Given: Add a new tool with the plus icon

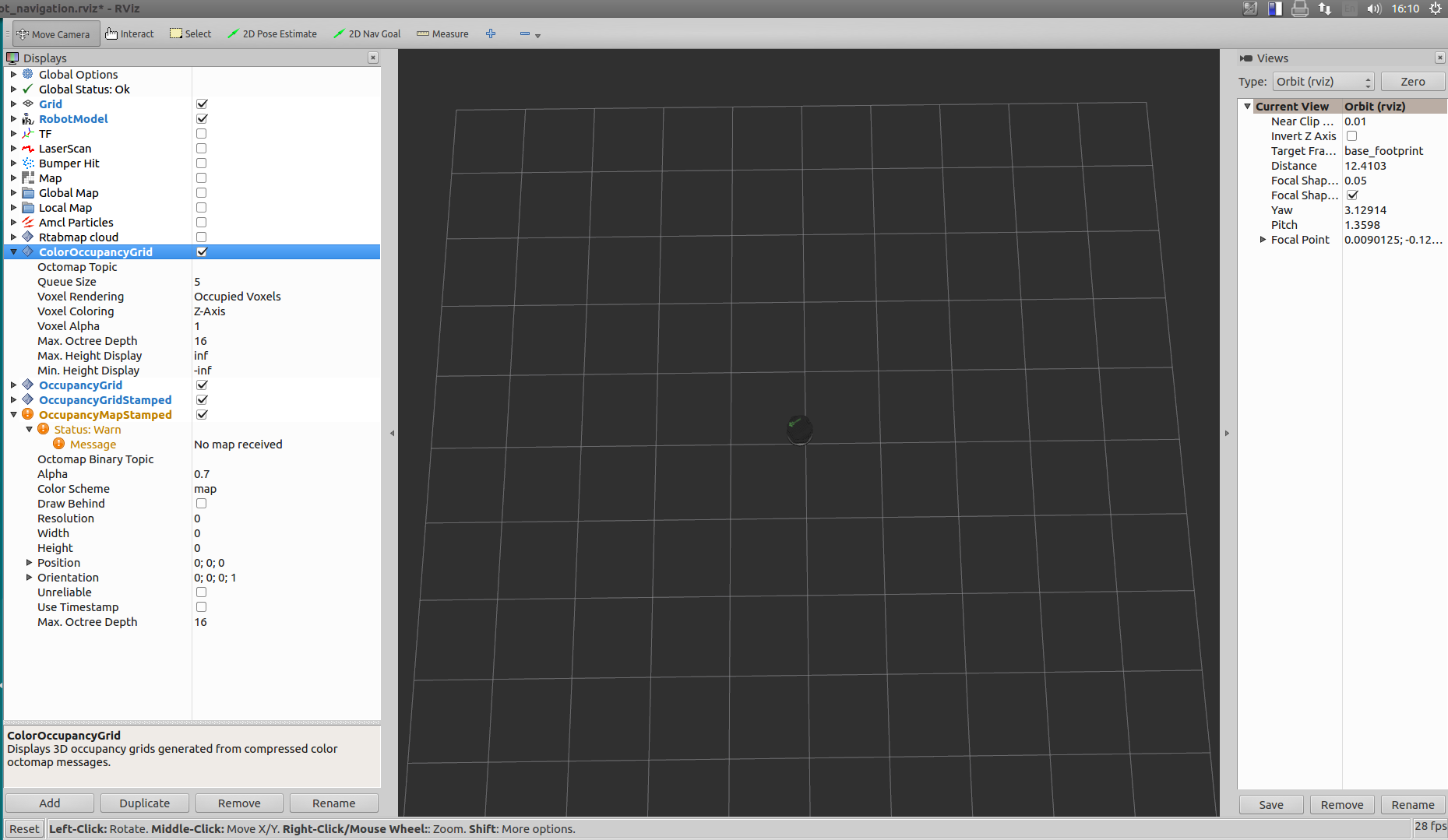Looking at the screenshot, I should tap(491, 33).
